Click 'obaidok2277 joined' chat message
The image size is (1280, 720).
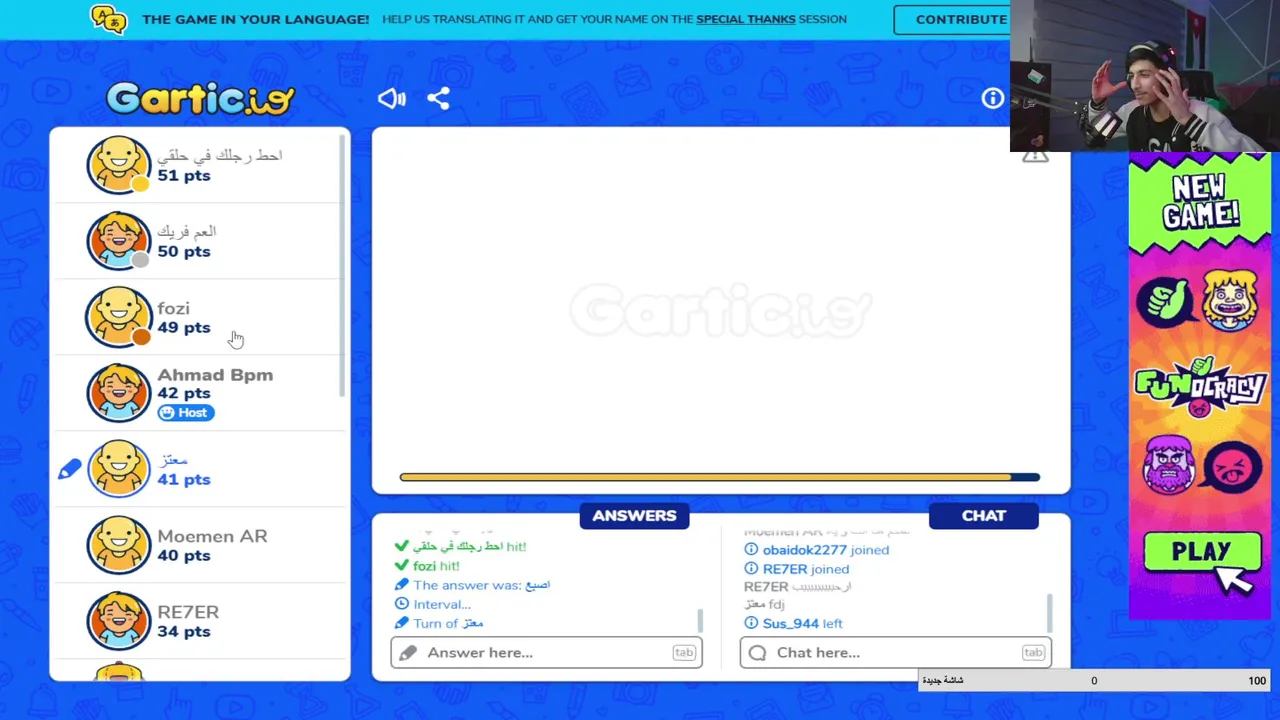click(826, 550)
